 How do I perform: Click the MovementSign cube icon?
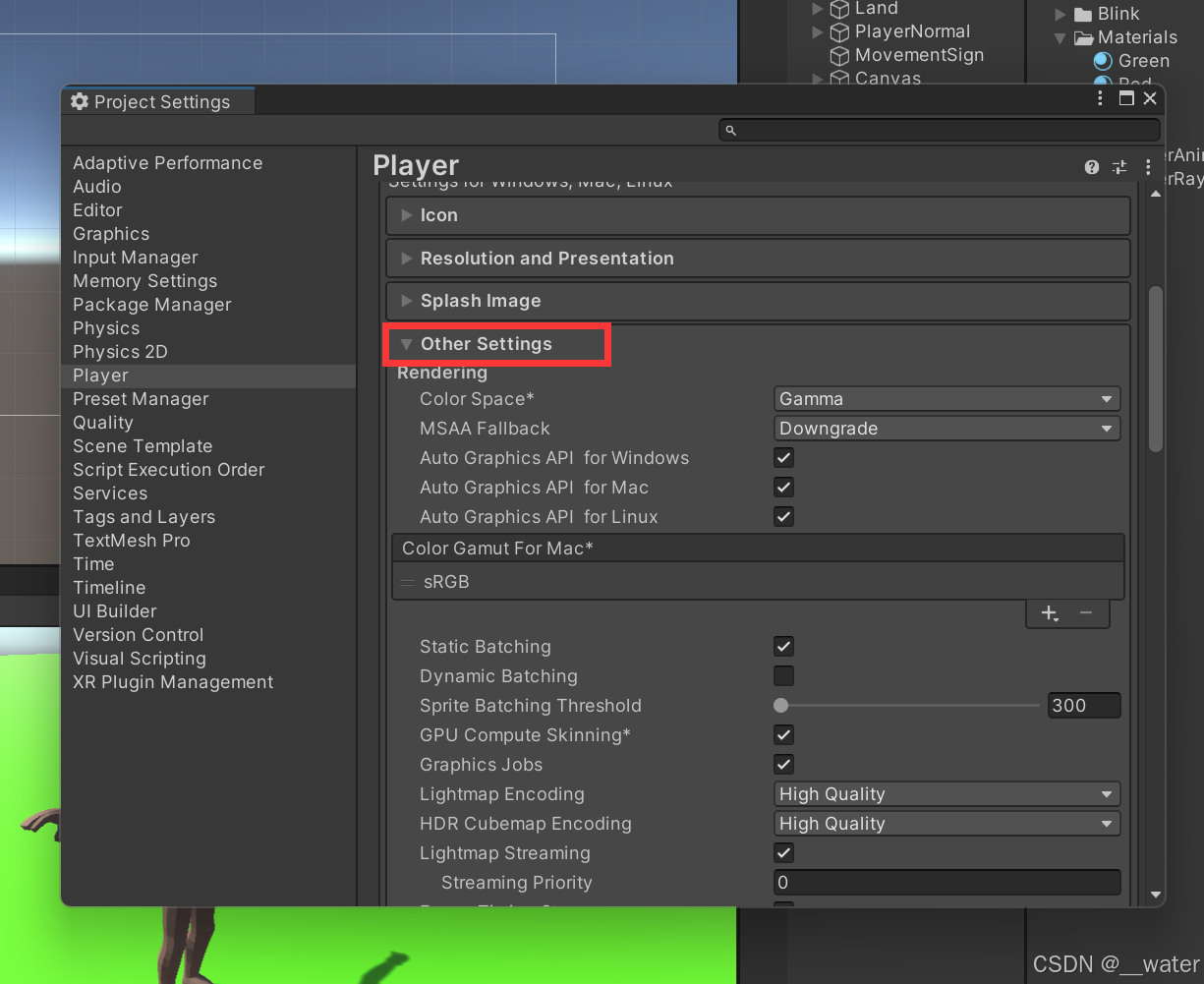(x=839, y=56)
